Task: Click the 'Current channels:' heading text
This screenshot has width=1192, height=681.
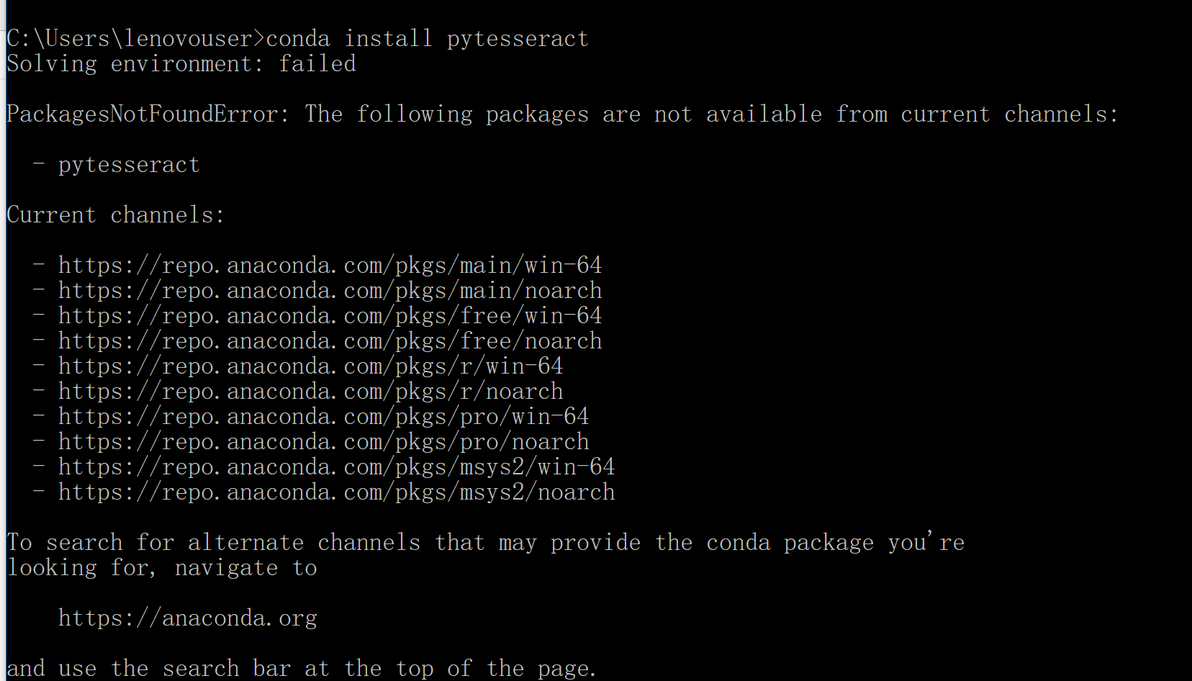Action: click(x=116, y=215)
